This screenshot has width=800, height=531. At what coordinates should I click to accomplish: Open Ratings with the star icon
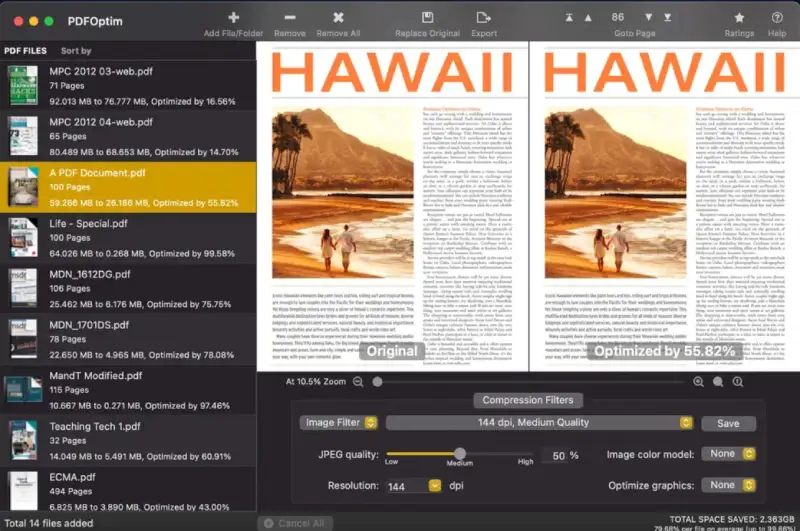point(739,17)
